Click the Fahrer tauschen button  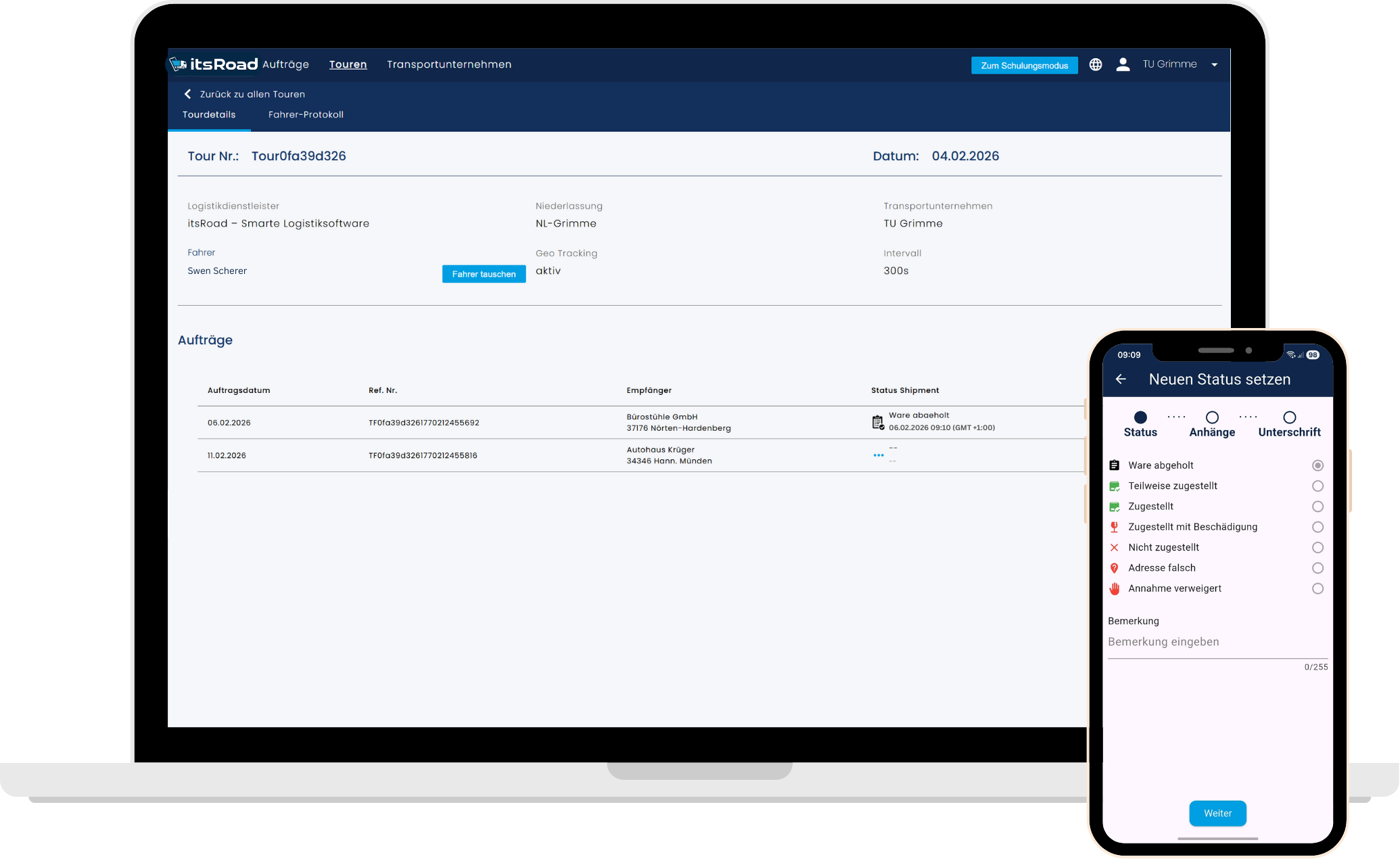coord(484,274)
